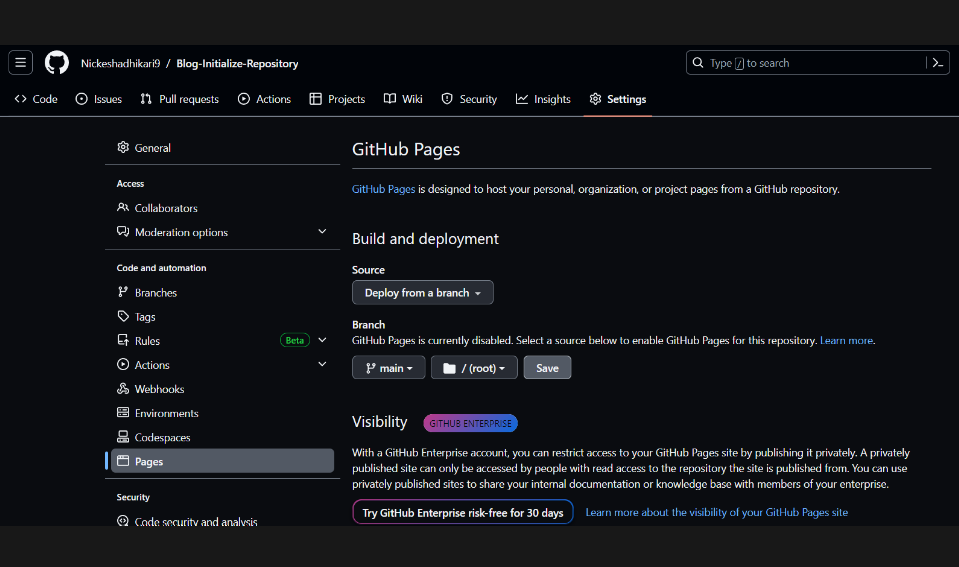The image size is (959, 567).
Task: View the Insights tab
Action: [x=543, y=99]
